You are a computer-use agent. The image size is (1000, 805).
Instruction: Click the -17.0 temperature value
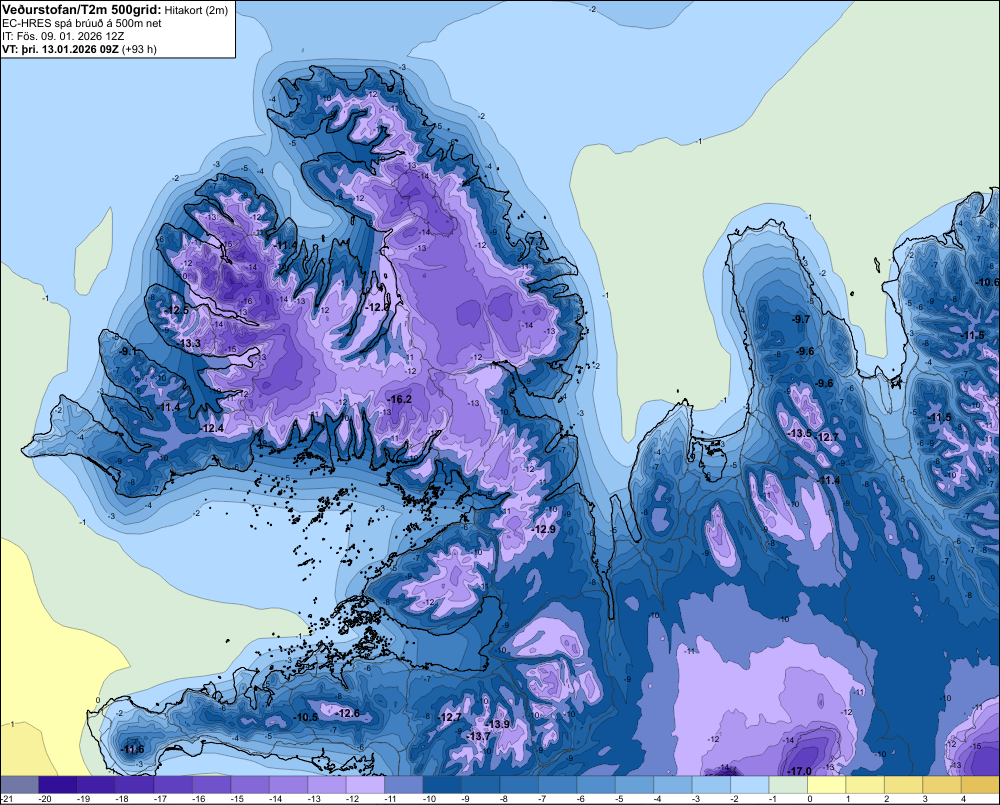(800, 771)
